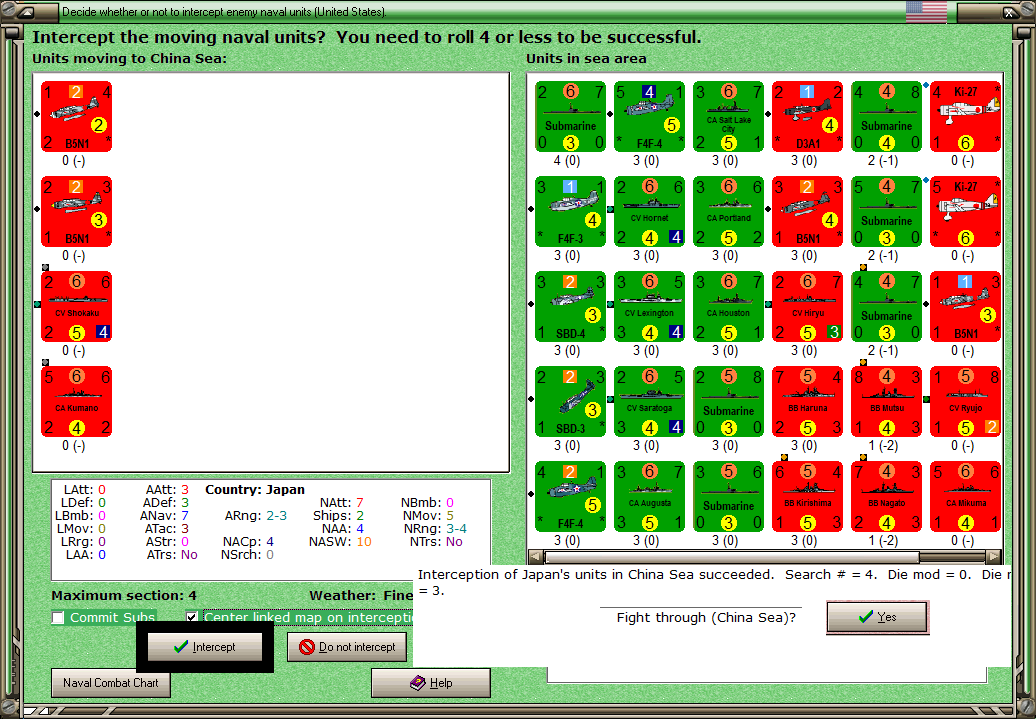1036x719 pixels.
Task: Click the Intercept button
Action: pyautogui.click(x=205, y=647)
